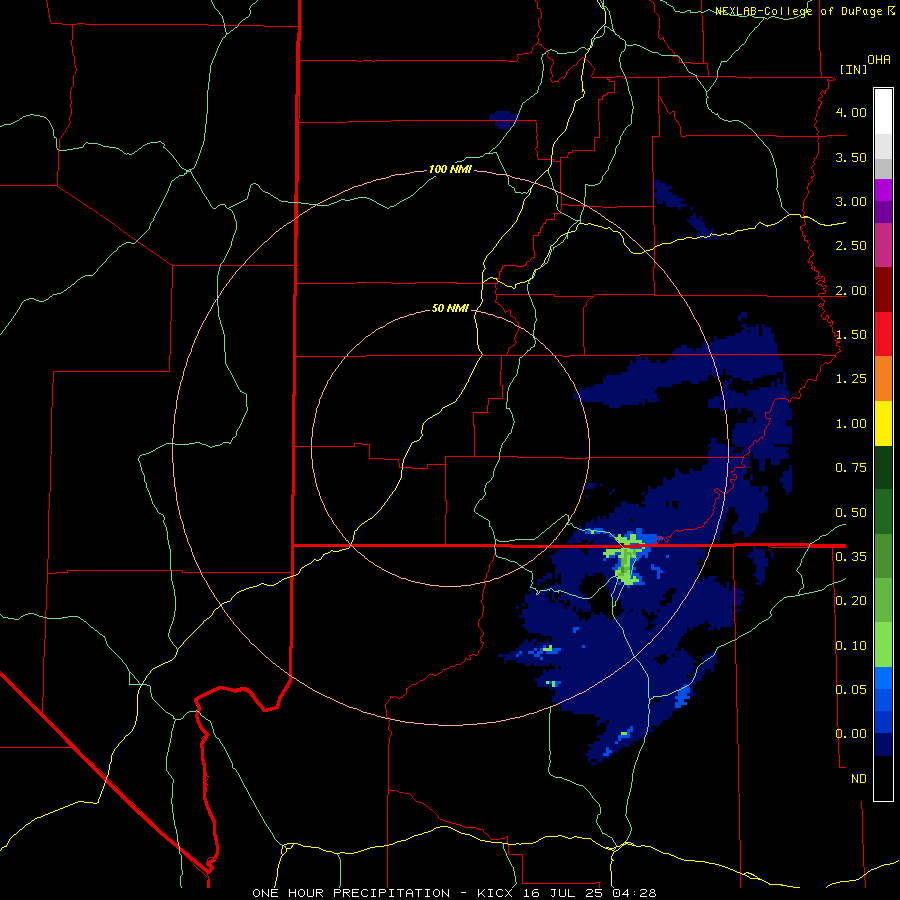The width and height of the screenshot is (900, 900).
Task: Select the 1.25 legend value
Action: click(851, 379)
